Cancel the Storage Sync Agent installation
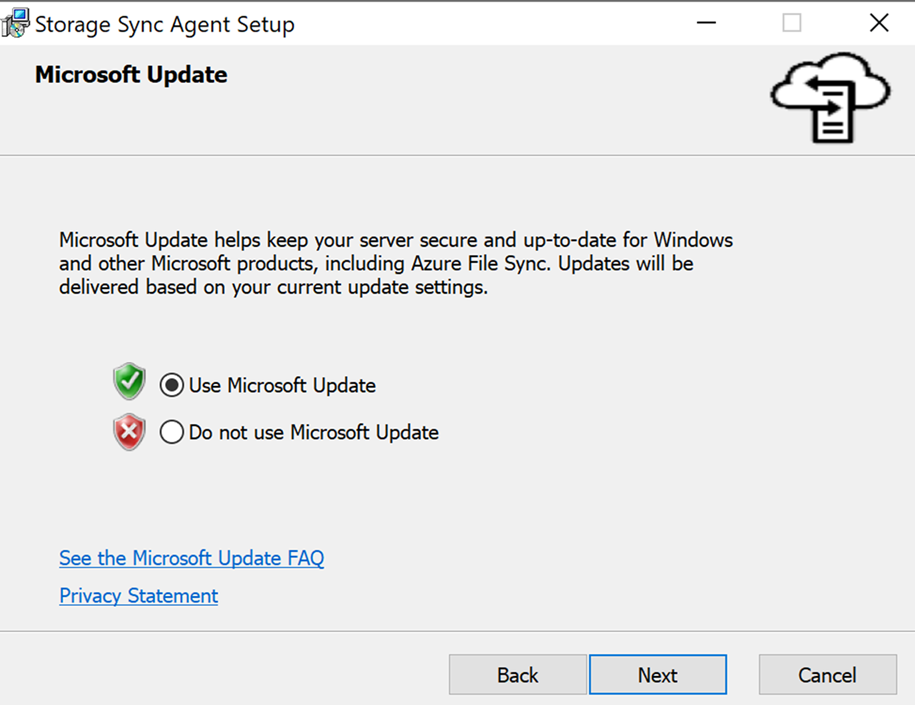 click(x=827, y=674)
